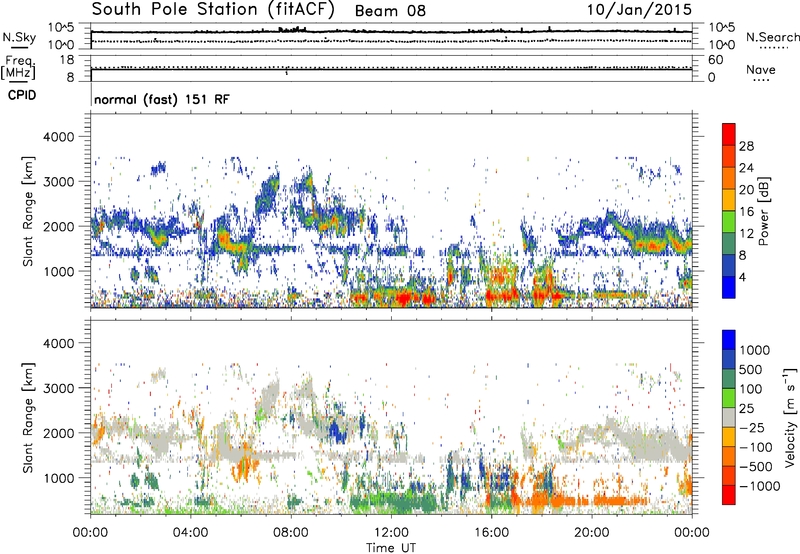Screen dimensions: 800x554
Task: Click the '08:00' time tick label
Action: (291, 533)
